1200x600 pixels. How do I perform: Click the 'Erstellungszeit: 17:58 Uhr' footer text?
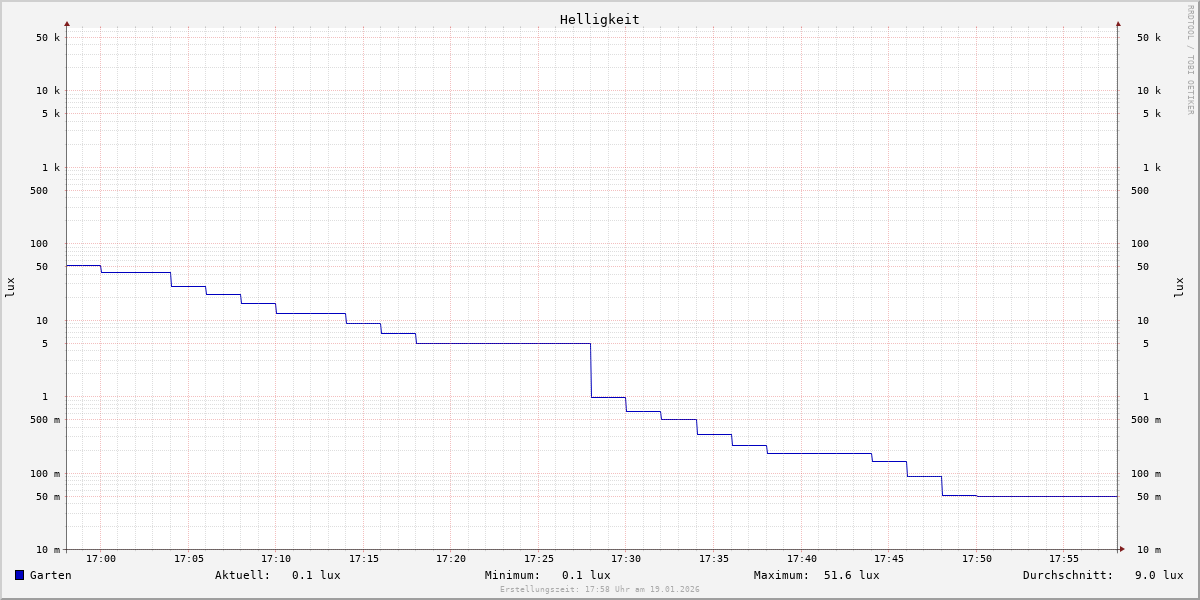tap(600, 590)
